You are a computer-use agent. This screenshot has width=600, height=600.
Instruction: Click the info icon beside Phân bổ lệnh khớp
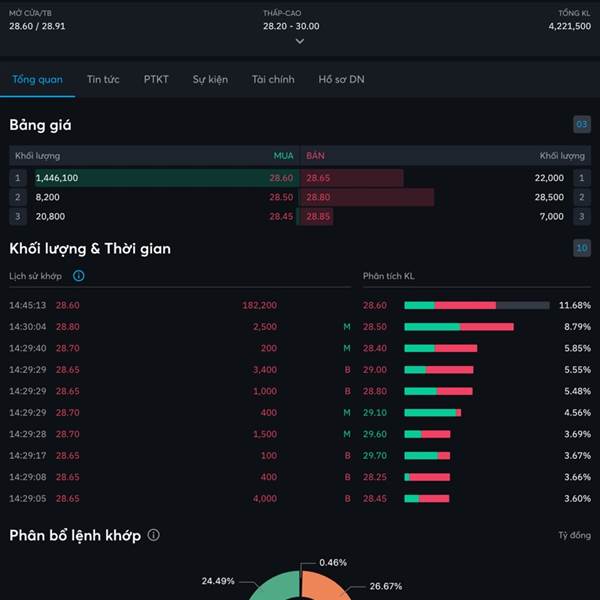153,535
